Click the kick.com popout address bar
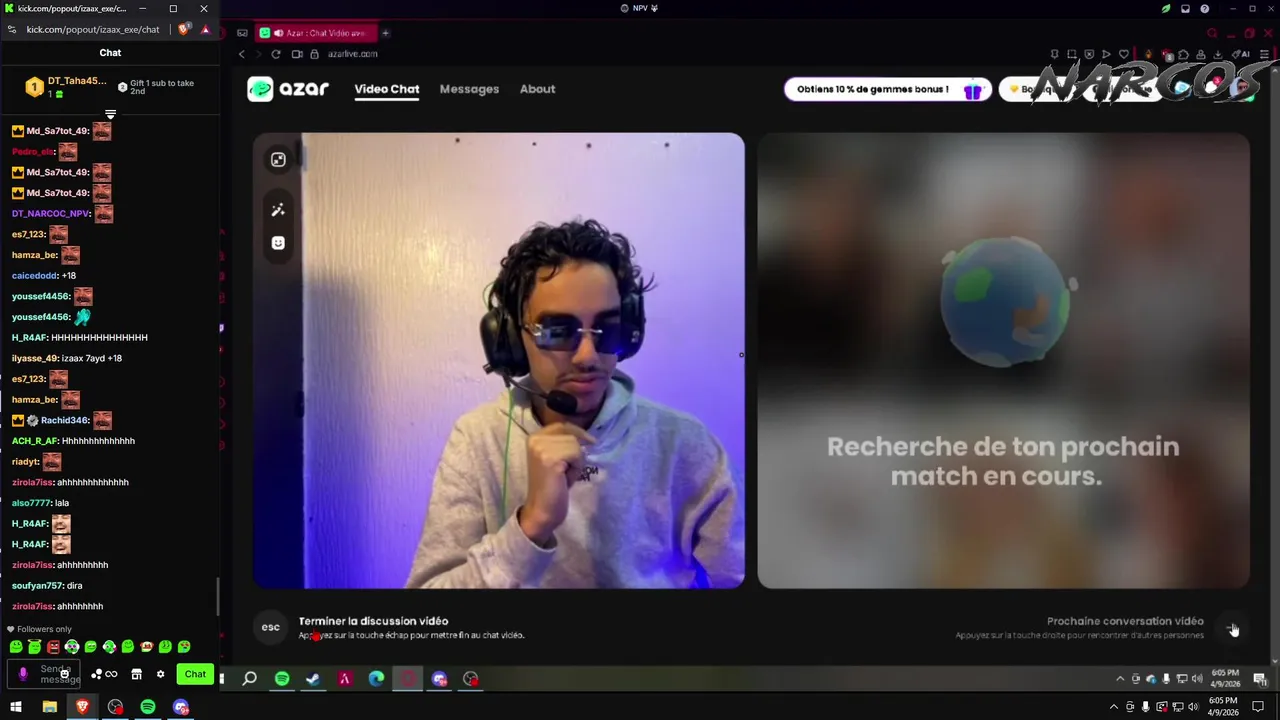 [x=92, y=29]
